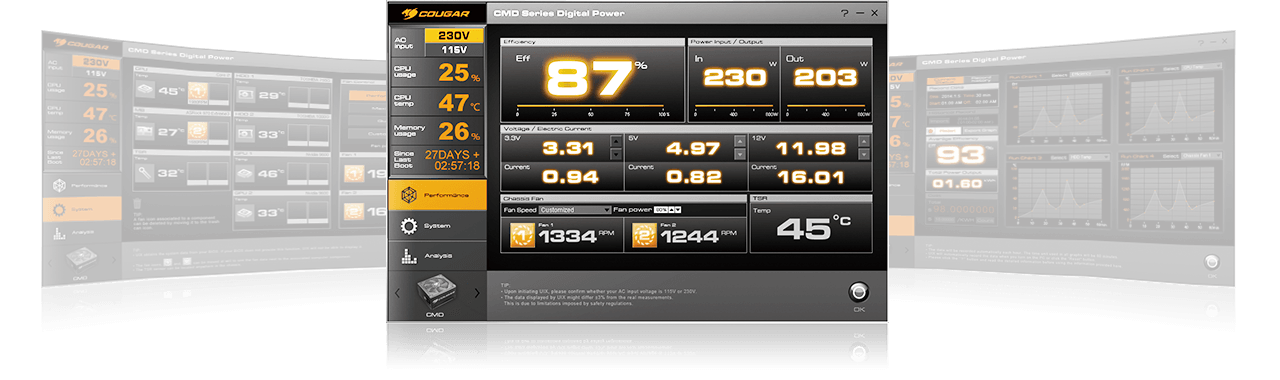The height and width of the screenshot is (380, 1280).
Task: Raise 3.3V voltage with up arrow
Action: (x=616, y=141)
